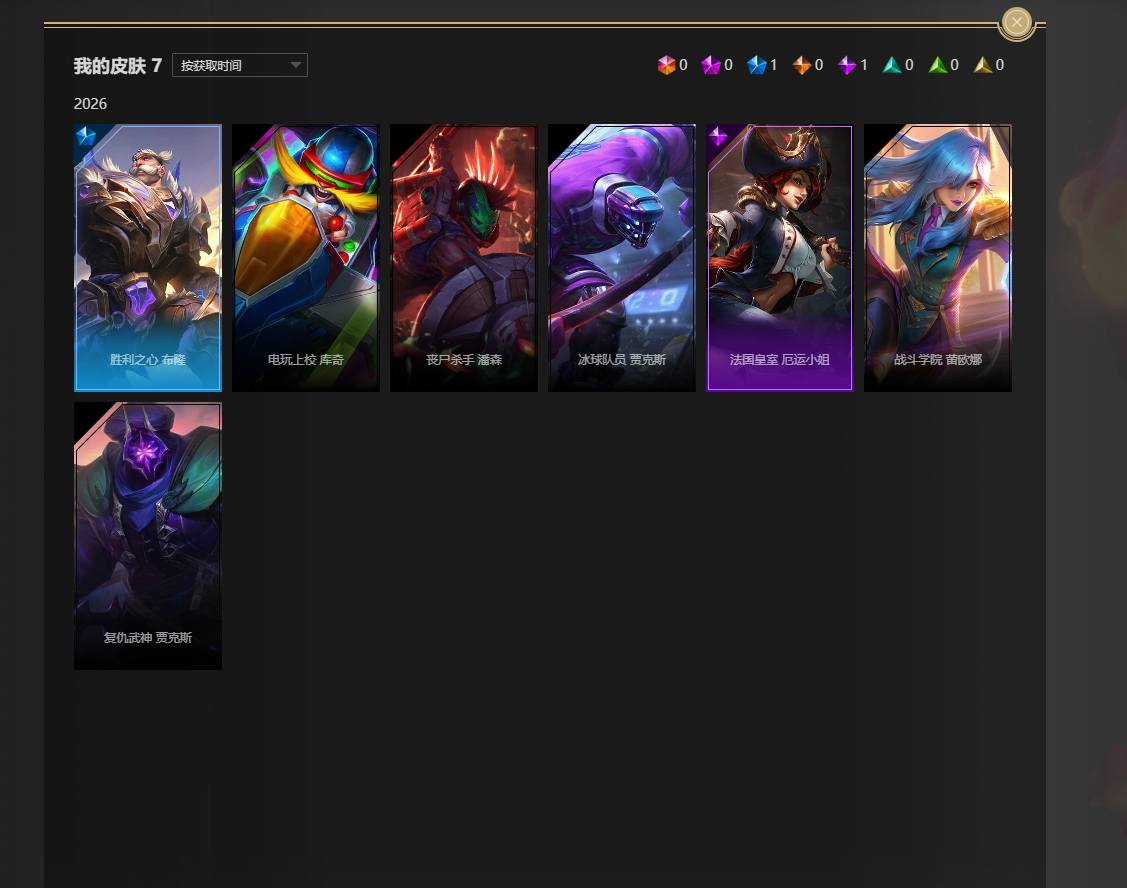Close the skin collection panel
This screenshot has height=888, width=1127.
[1016, 22]
